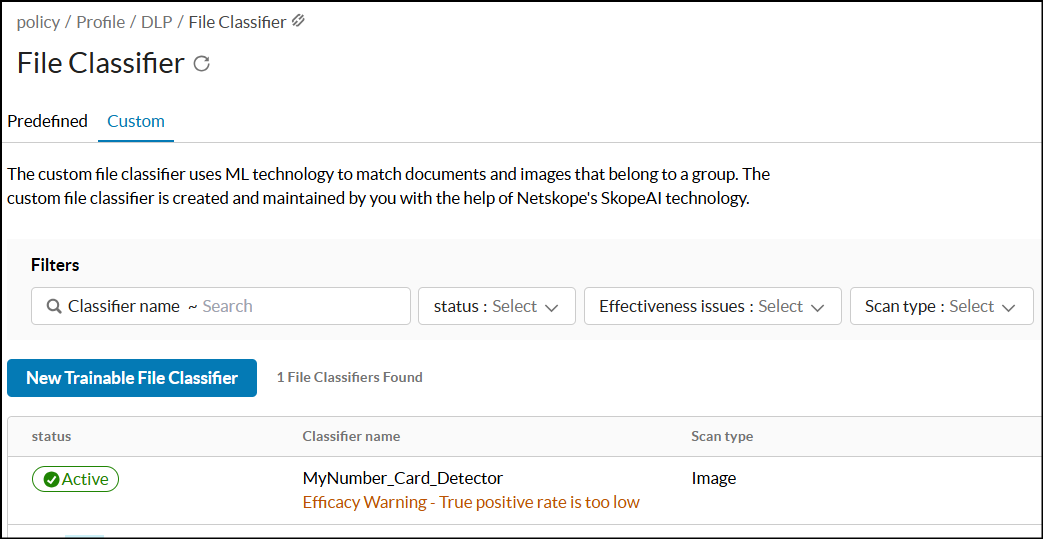This screenshot has width=1043, height=539.
Task: Open the status filter dropdown
Action: 497,306
